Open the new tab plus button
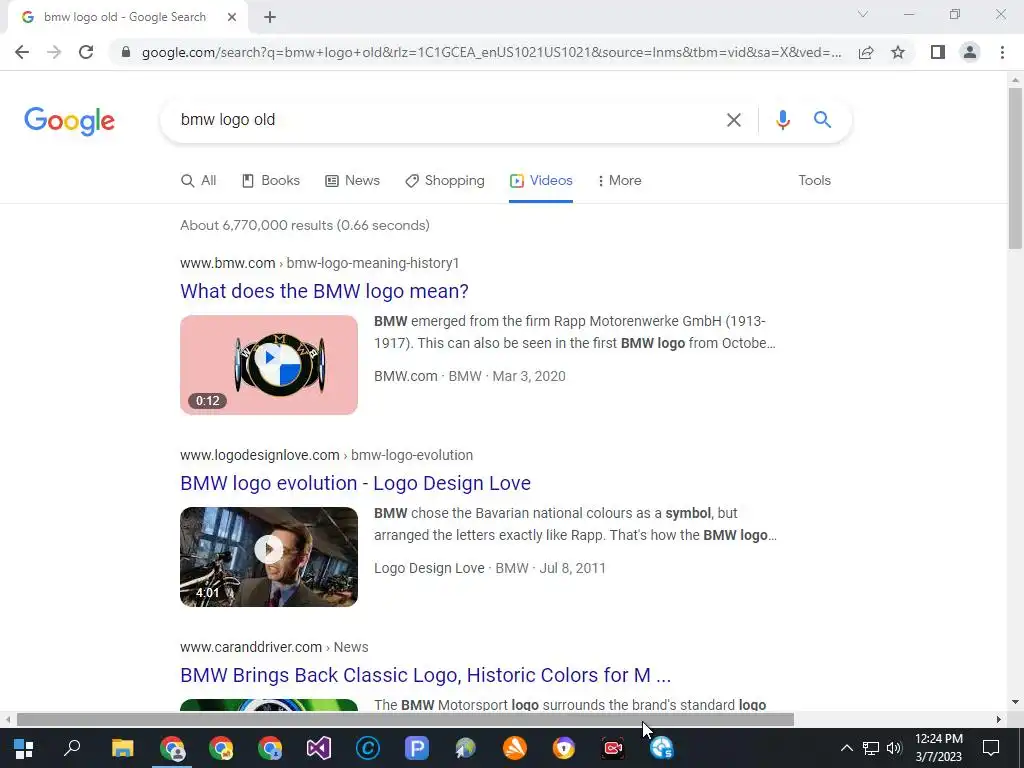The width and height of the screenshot is (1024, 768). pos(270,18)
